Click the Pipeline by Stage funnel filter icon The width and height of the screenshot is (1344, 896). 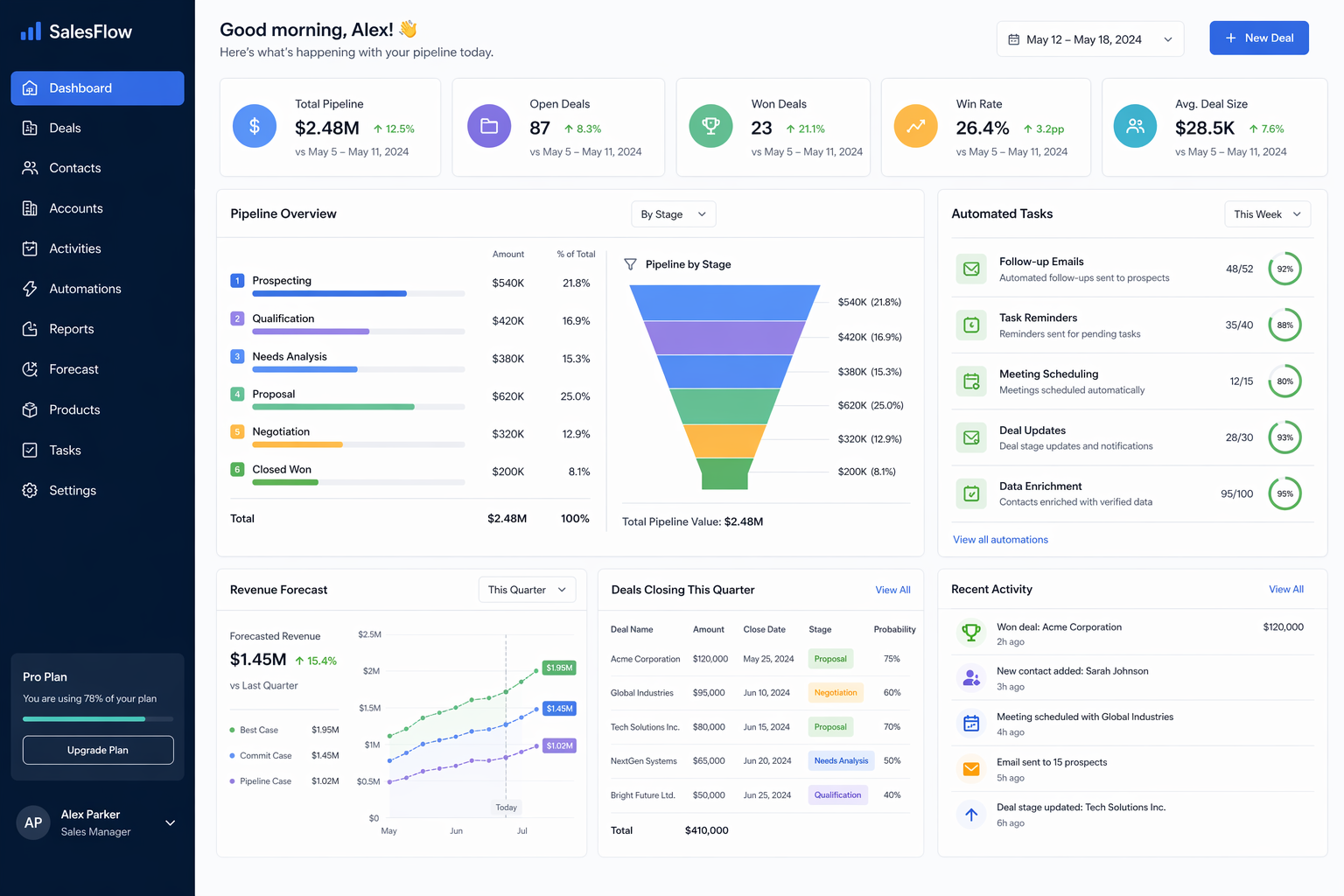tap(630, 264)
